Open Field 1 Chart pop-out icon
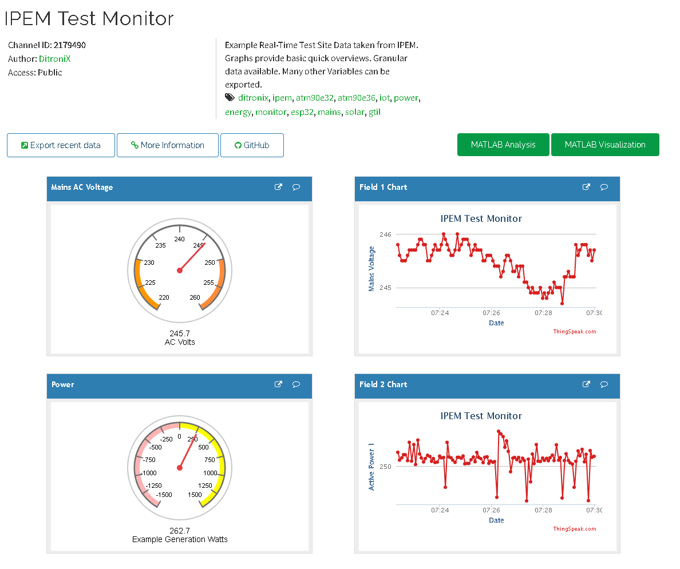Image resolution: width=680 pixels, height=569 pixels. tap(586, 187)
